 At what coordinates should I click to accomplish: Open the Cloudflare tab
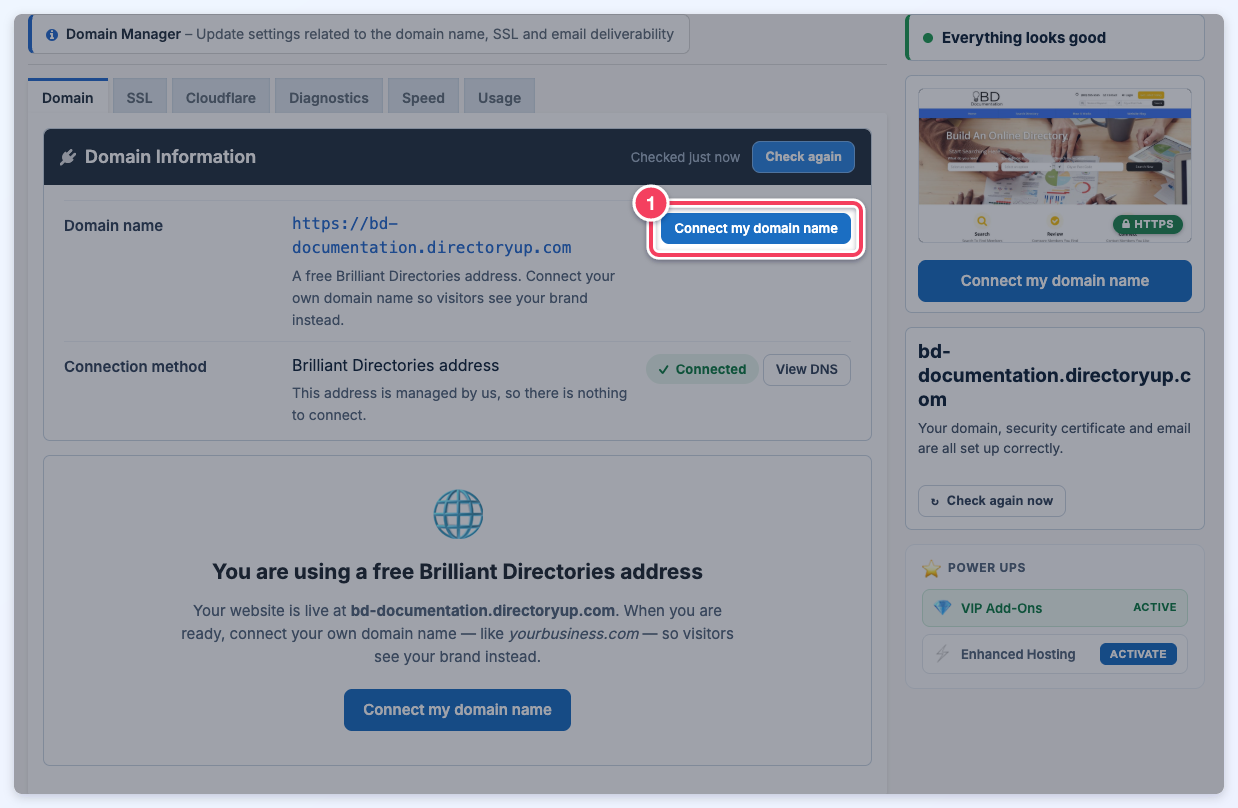point(221,97)
